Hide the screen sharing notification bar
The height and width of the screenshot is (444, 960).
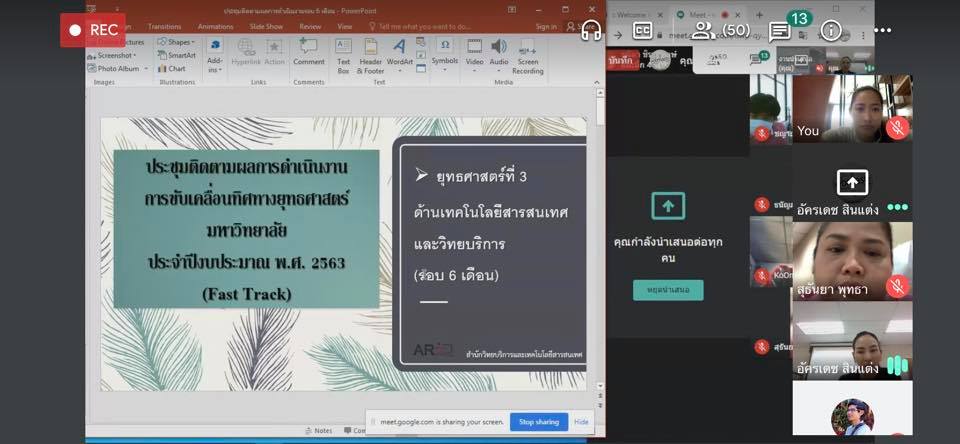[580, 422]
